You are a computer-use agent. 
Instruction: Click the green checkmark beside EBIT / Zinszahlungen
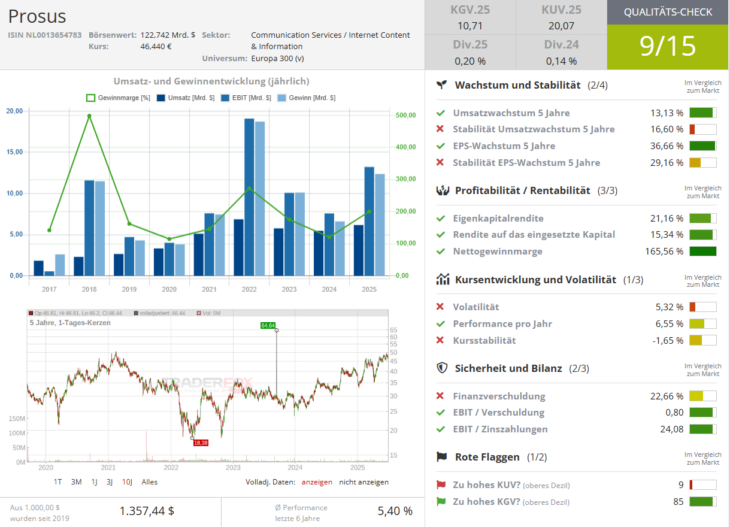pyautogui.click(x=440, y=429)
